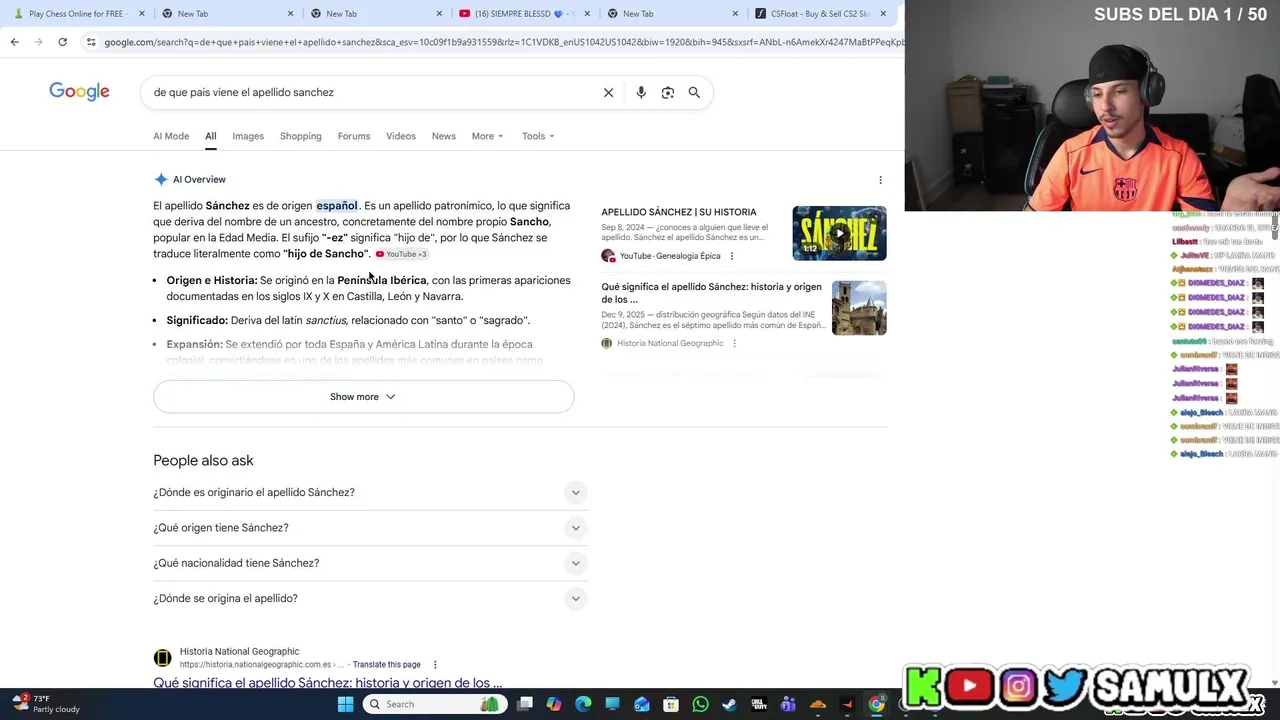Expand '¿Qué nacionalidad tiene Sánchez?' question
Viewport: 1280px width, 720px height.
pos(370,563)
